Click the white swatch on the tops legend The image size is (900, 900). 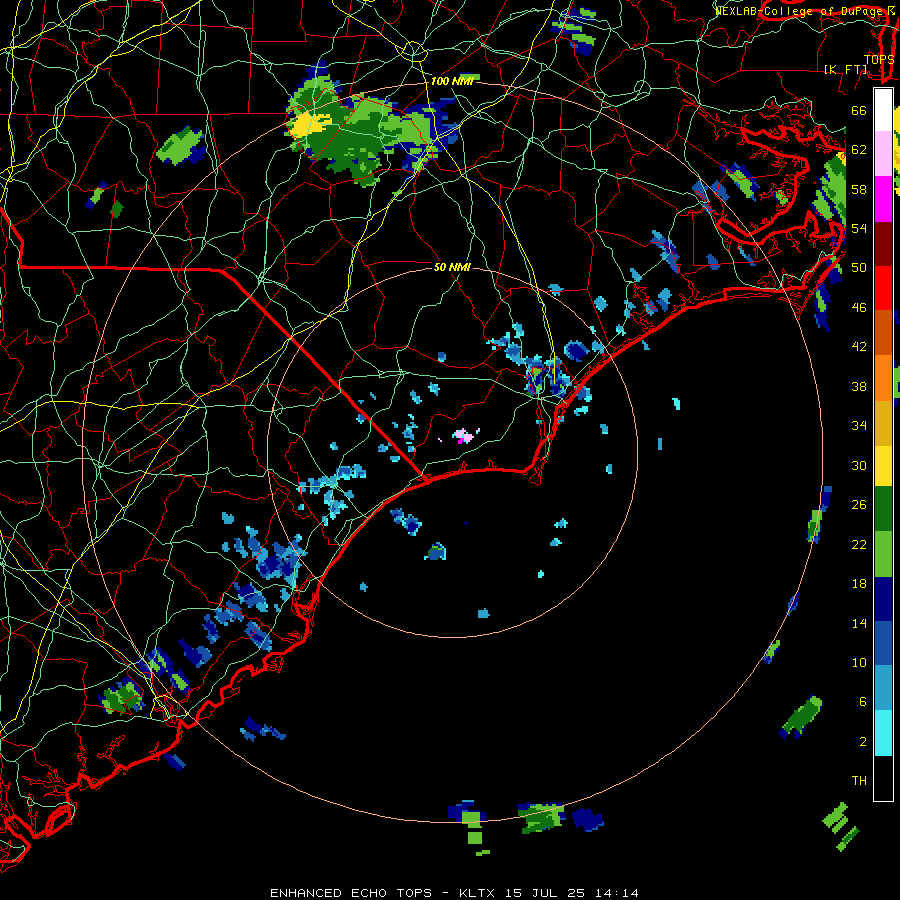pos(883,110)
